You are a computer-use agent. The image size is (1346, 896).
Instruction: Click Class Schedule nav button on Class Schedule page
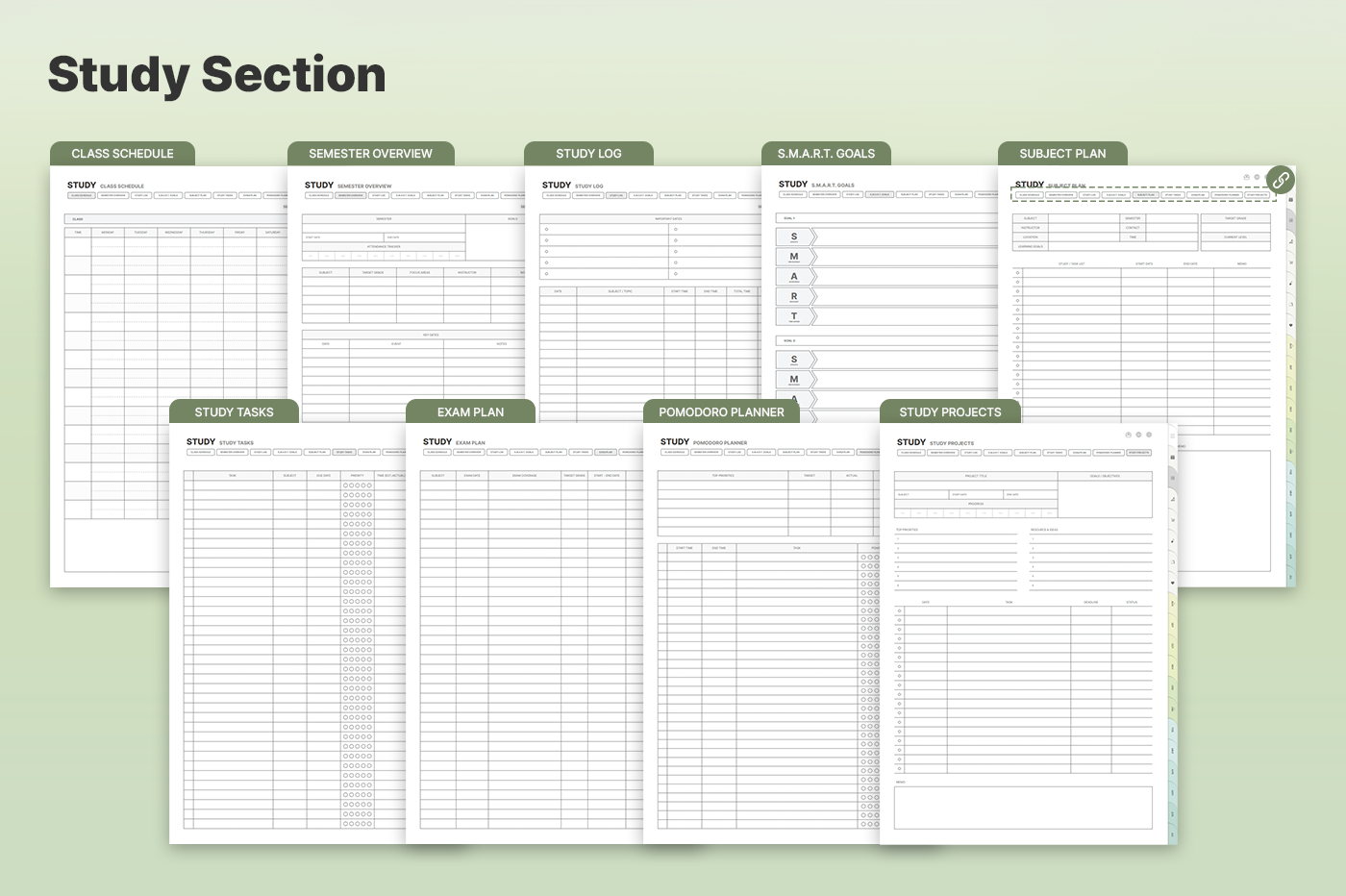pyautogui.click(x=80, y=195)
